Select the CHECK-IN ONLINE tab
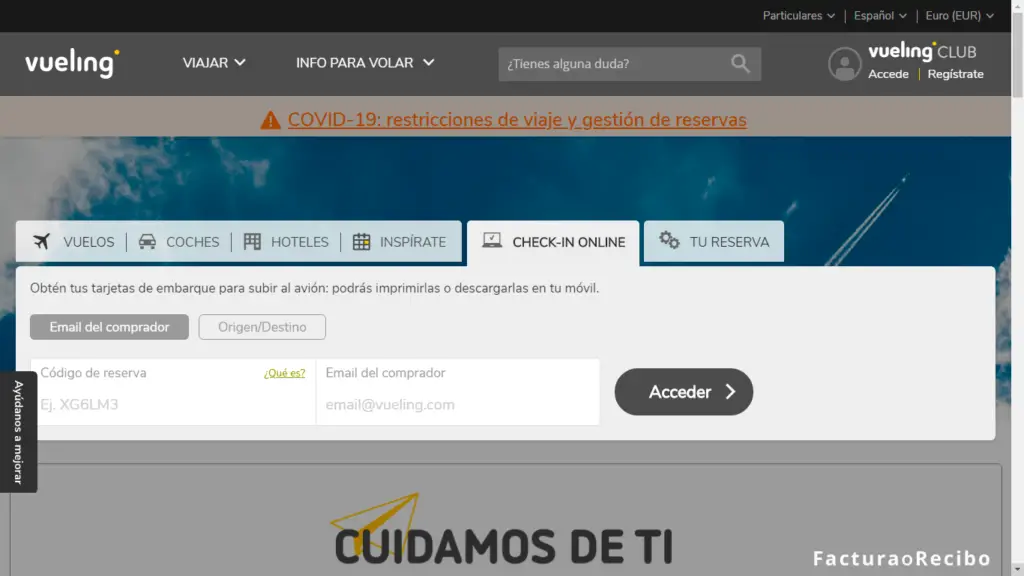 (x=553, y=242)
